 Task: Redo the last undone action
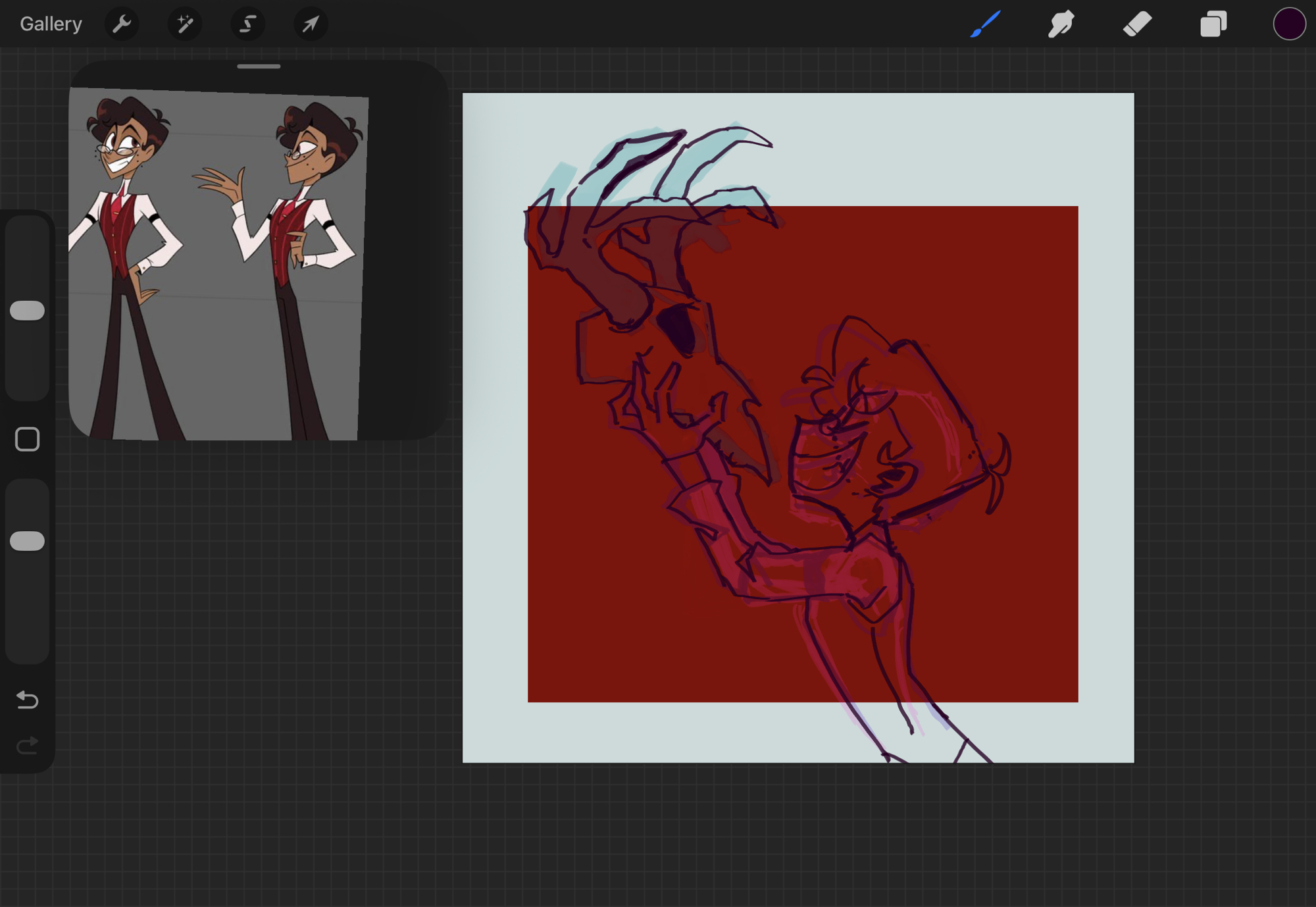[x=28, y=745]
